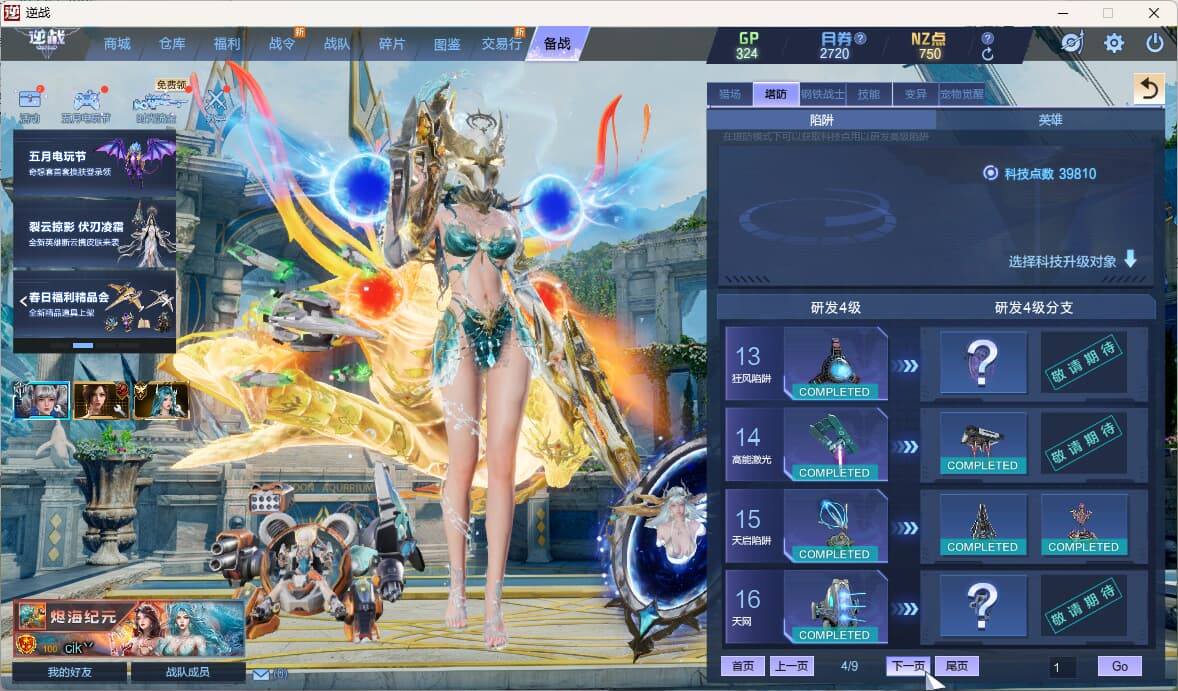Screen dimensions: 1178x691
Task: Focus the page number input field
Action: [x=1062, y=667]
